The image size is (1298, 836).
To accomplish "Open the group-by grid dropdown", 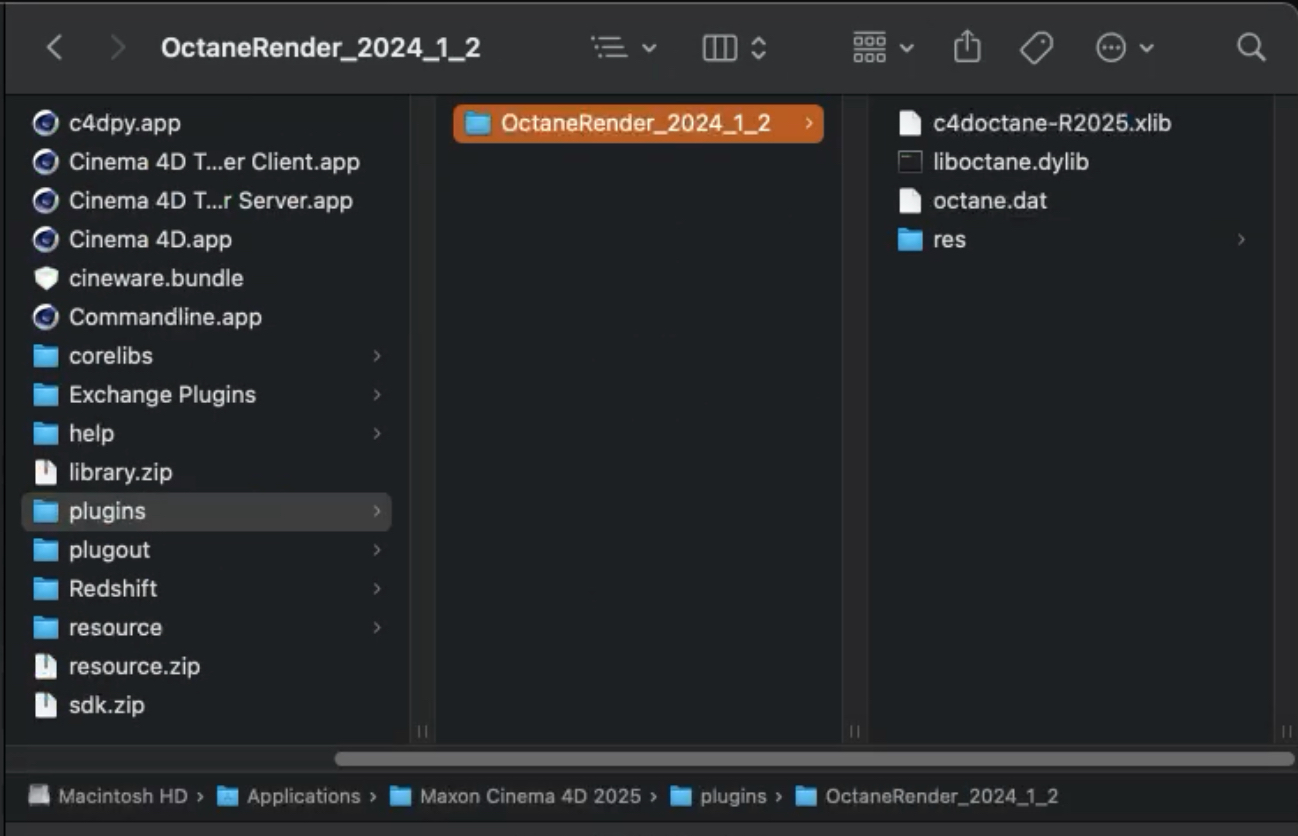I will pos(883,47).
